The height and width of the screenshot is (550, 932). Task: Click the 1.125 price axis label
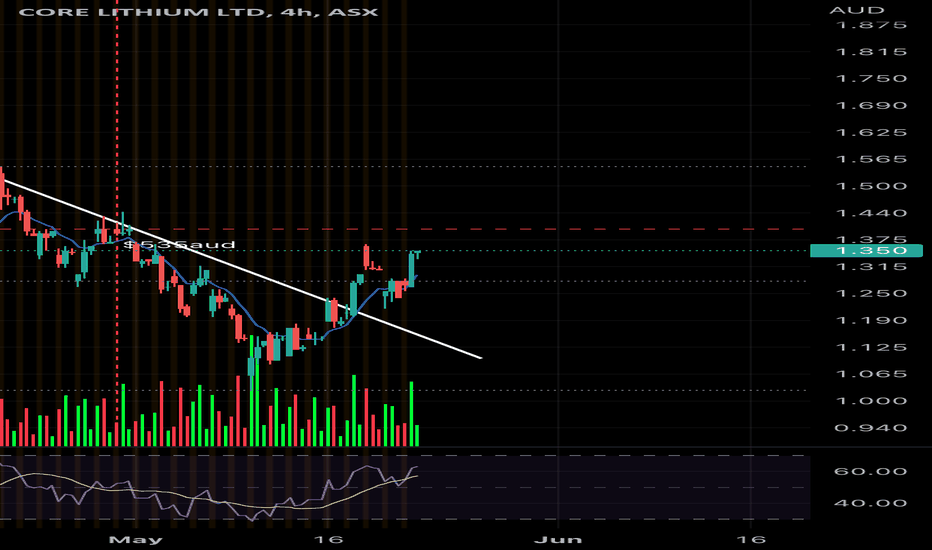pos(871,347)
